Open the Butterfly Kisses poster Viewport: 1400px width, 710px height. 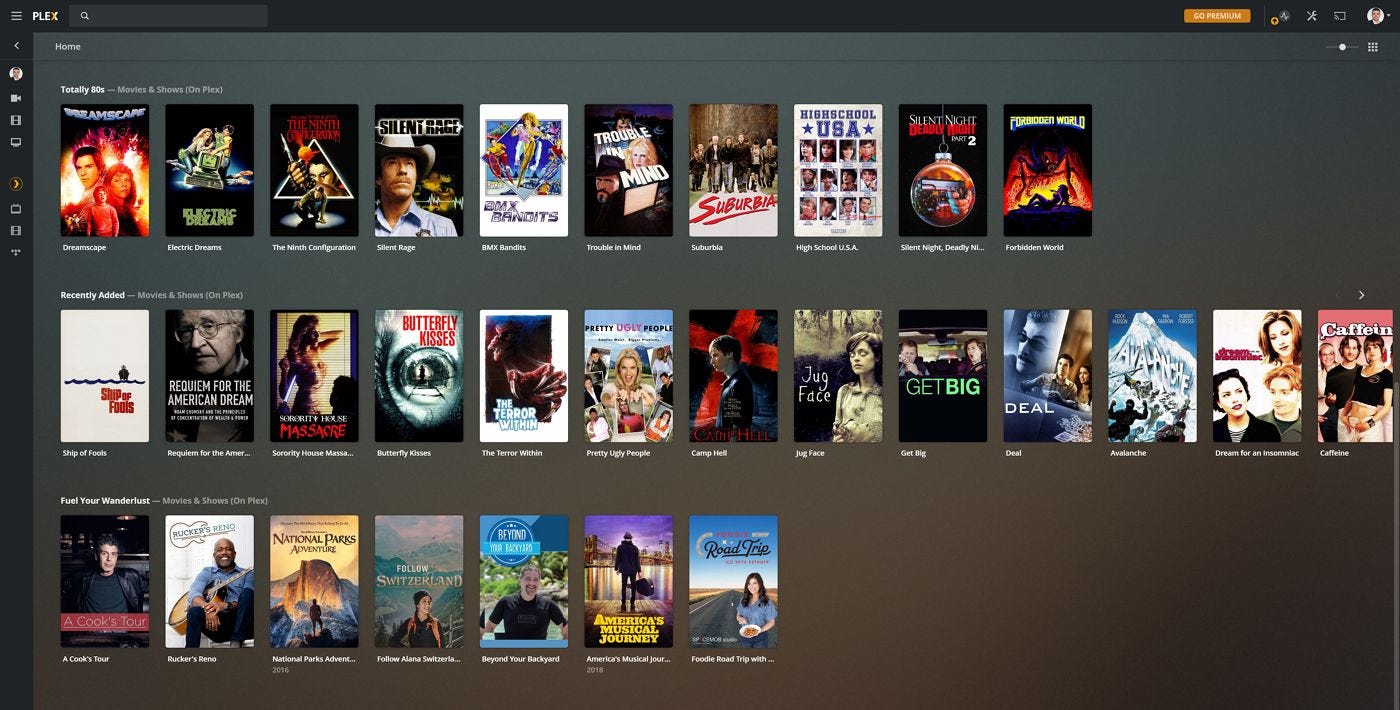click(419, 376)
